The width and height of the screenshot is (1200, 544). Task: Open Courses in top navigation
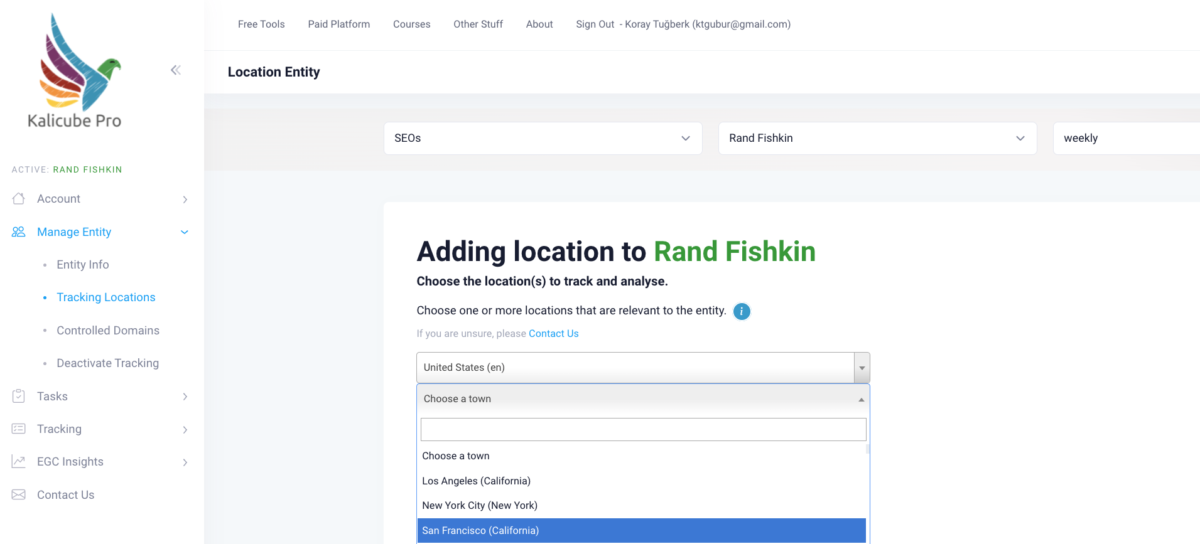point(412,24)
